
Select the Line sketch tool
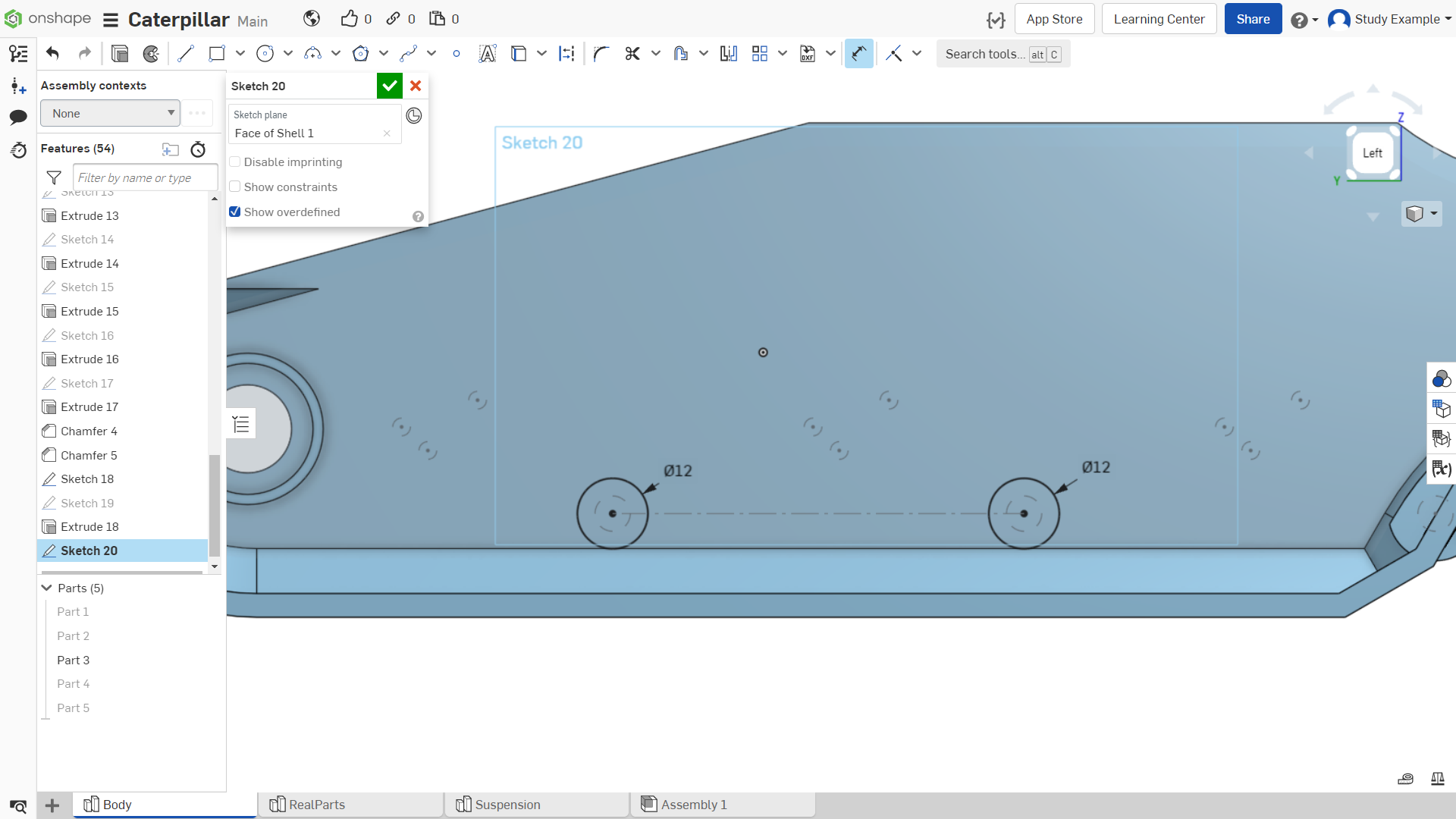pyautogui.click(x=186, y=54)
